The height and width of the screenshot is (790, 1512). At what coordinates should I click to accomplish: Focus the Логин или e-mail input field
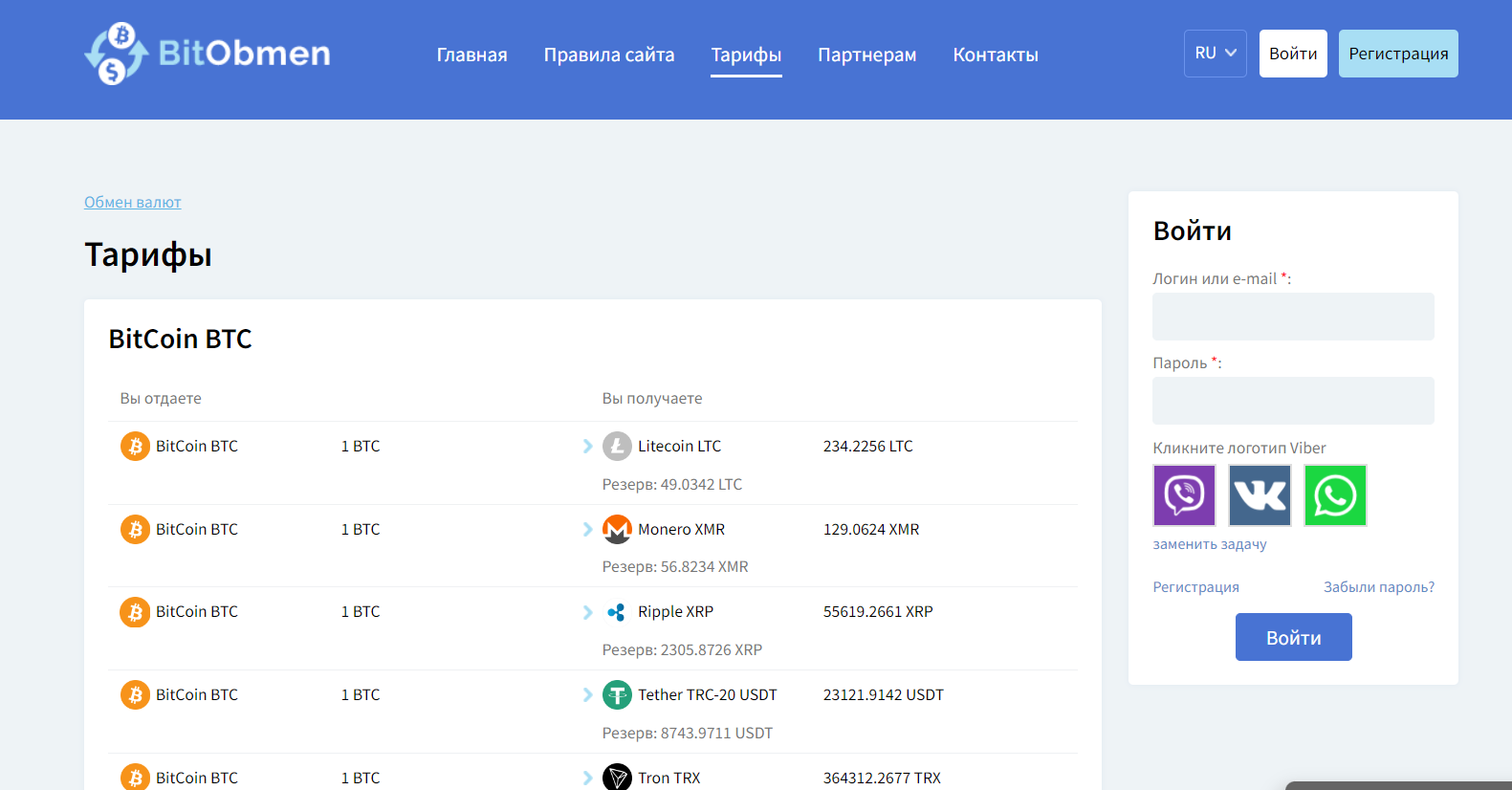1293,317
